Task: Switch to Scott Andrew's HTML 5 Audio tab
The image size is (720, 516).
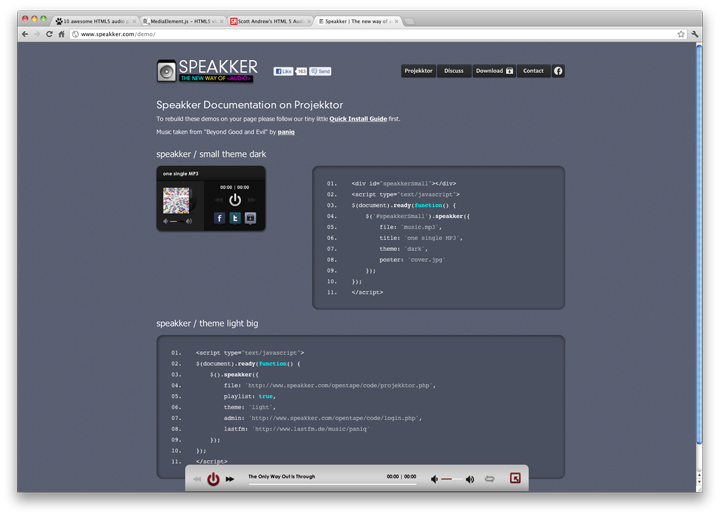Action: click(270, 21)
